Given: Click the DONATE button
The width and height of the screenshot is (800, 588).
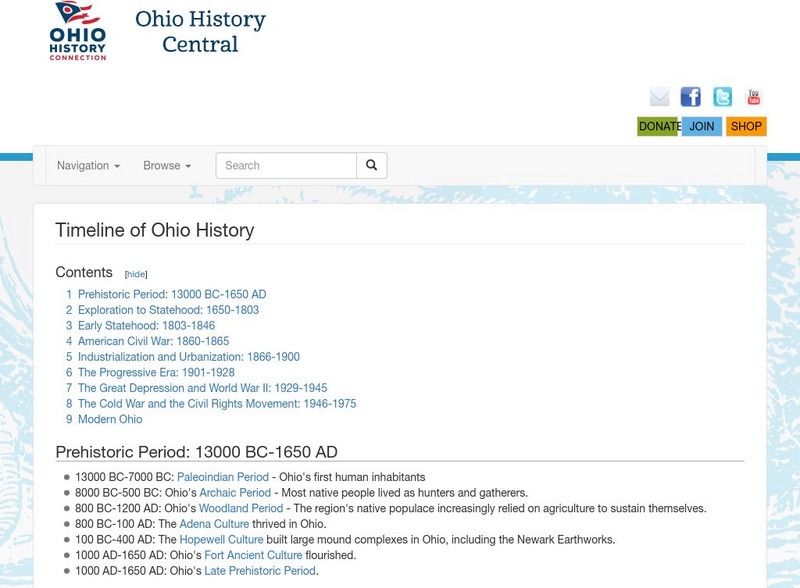Looking at the screenshot, I should [x=657, y=127].
